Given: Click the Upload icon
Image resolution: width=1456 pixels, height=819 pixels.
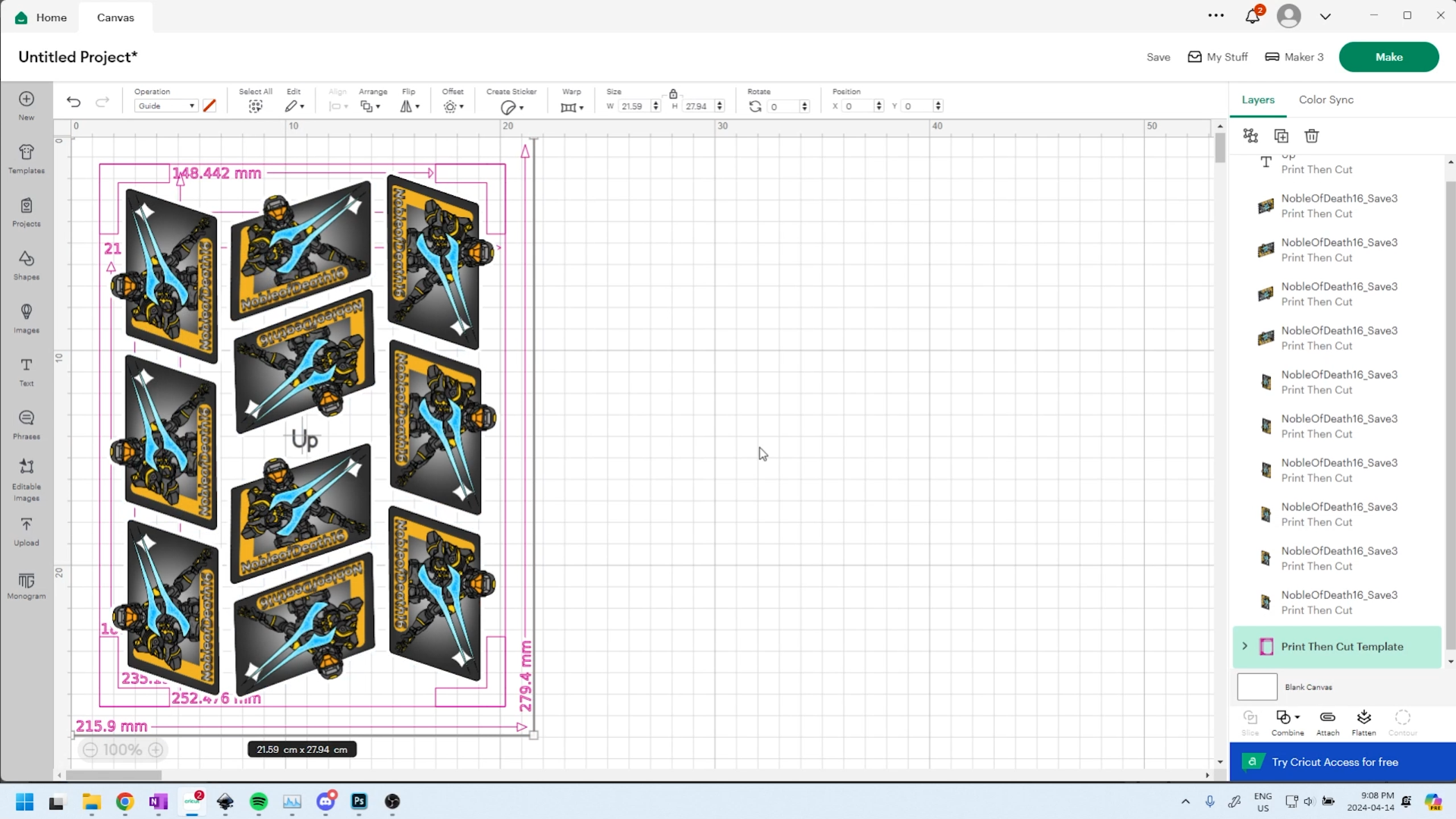Looking at the screenshot, I should tap(27, 531).
